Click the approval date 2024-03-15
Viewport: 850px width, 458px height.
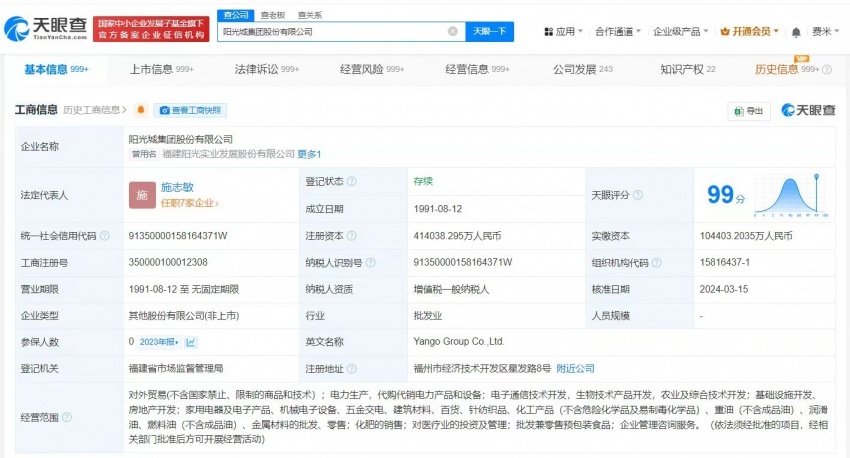click(724, 289)
